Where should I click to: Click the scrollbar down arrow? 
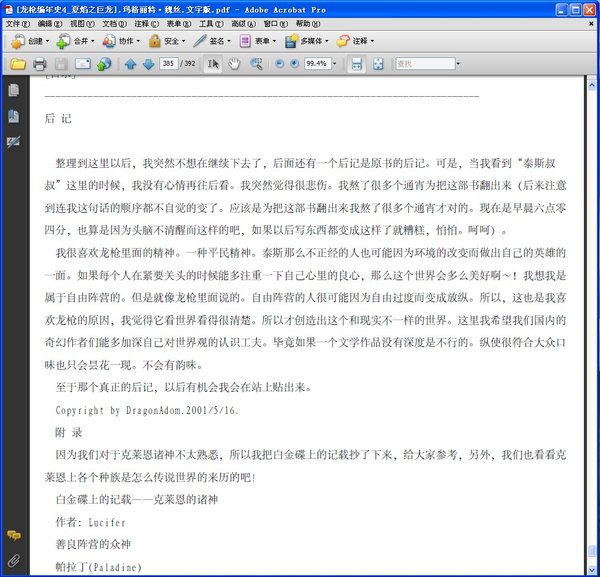pos(592,570)
